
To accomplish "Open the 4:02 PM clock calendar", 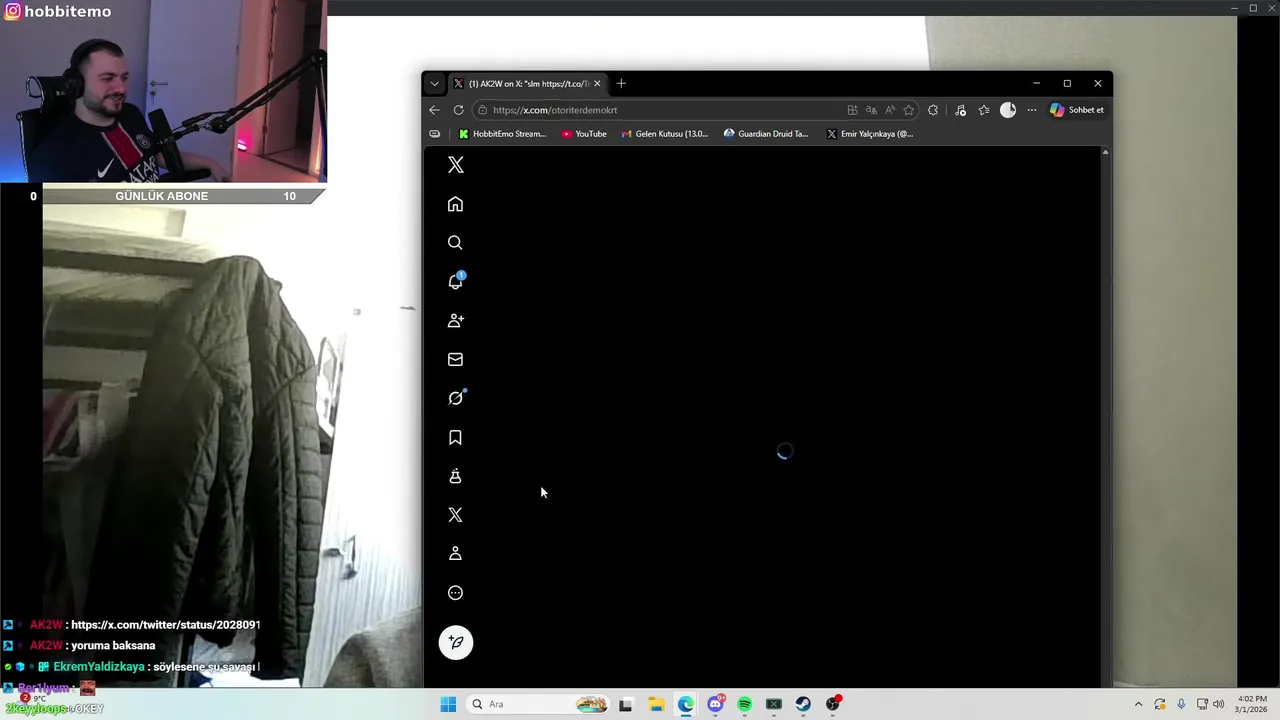I will coord(1252,704).
